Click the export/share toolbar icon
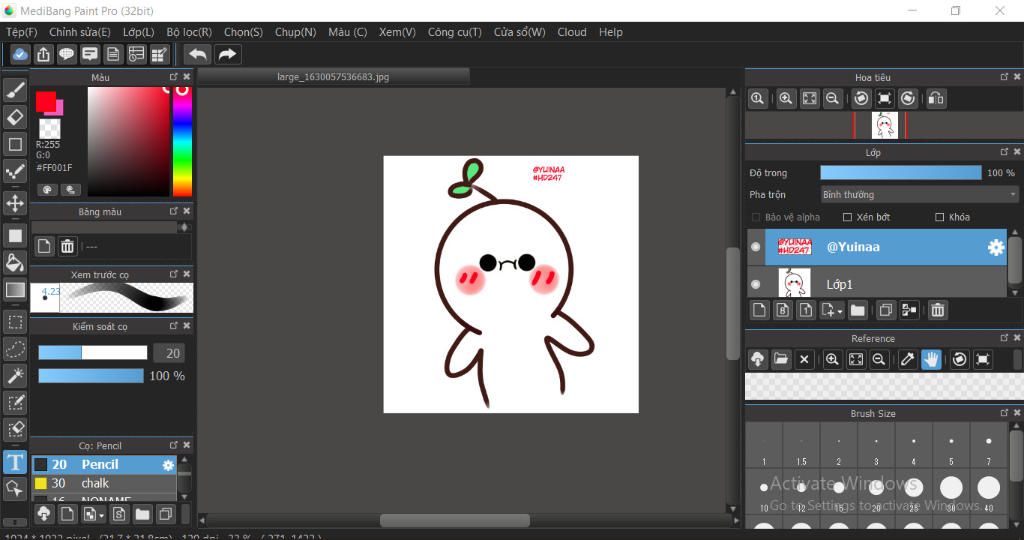 click(43, 54)
